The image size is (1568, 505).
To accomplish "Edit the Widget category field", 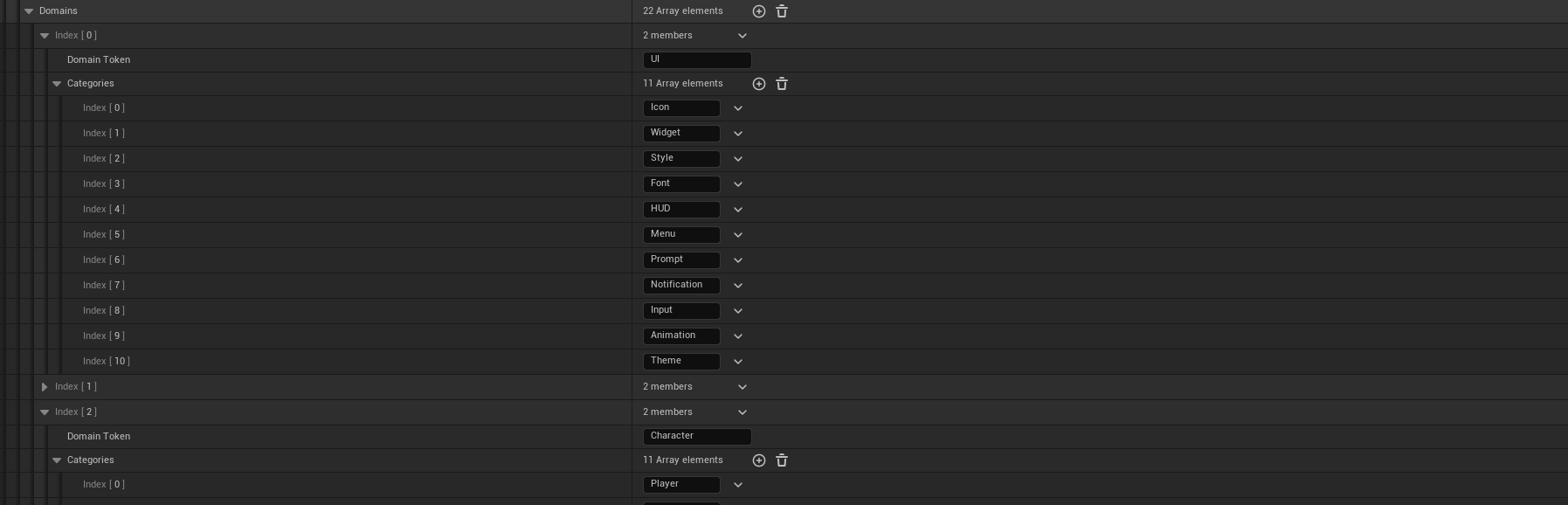I will [681, 134].
